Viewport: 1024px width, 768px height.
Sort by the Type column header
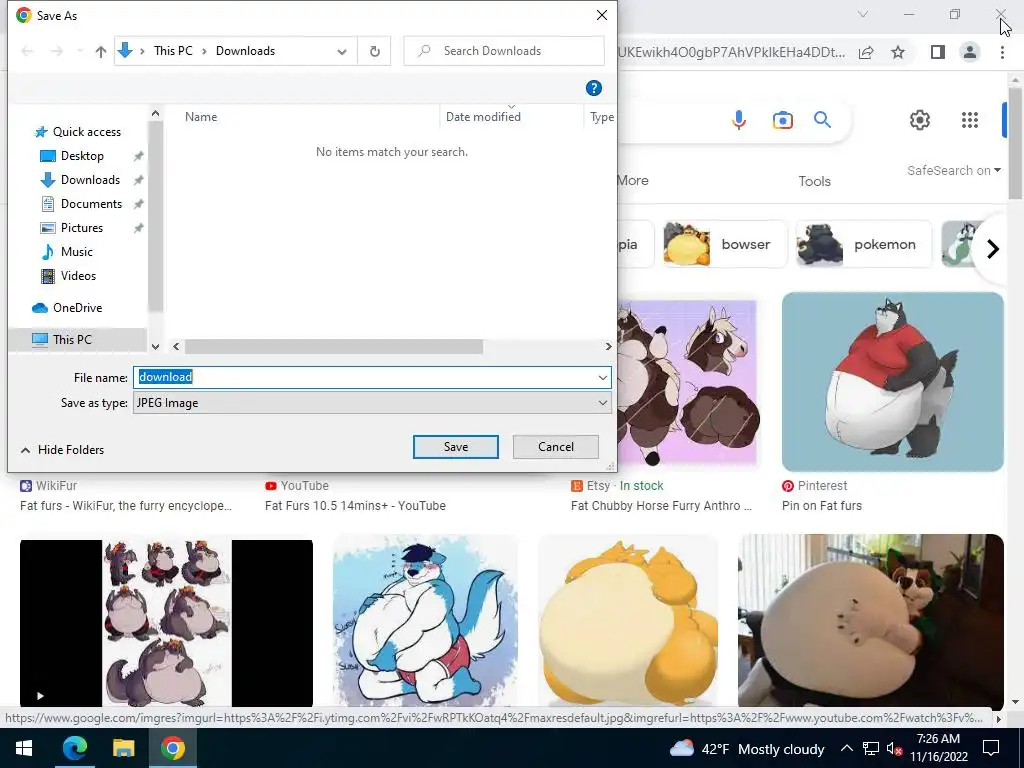click(601, 117)
